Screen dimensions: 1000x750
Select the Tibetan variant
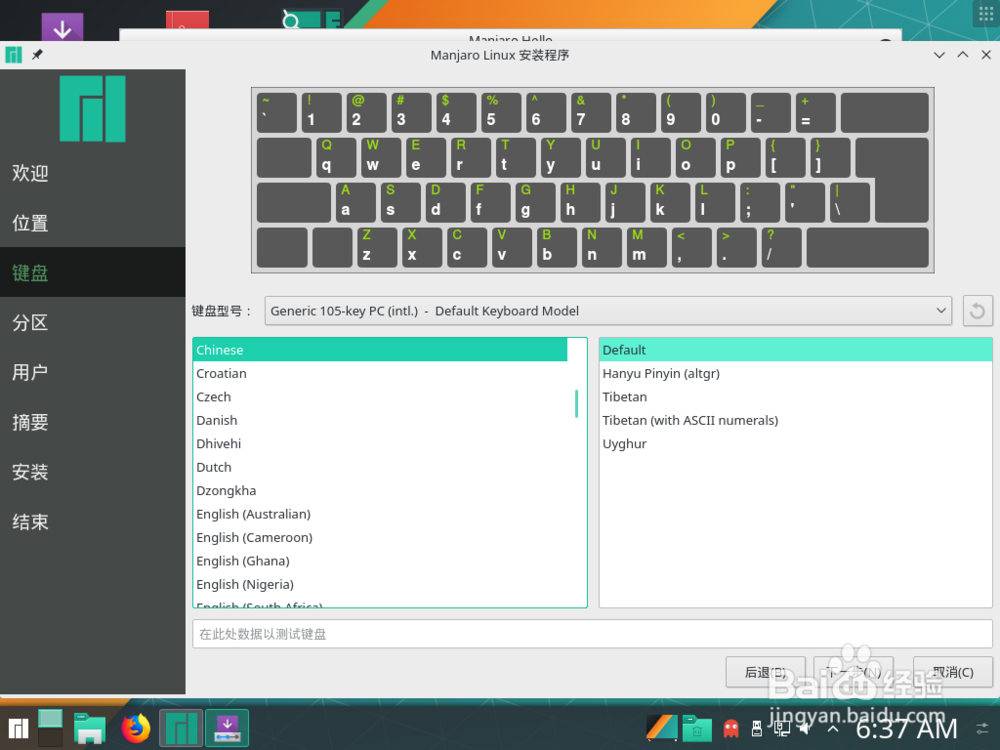[x=795, y=397]
